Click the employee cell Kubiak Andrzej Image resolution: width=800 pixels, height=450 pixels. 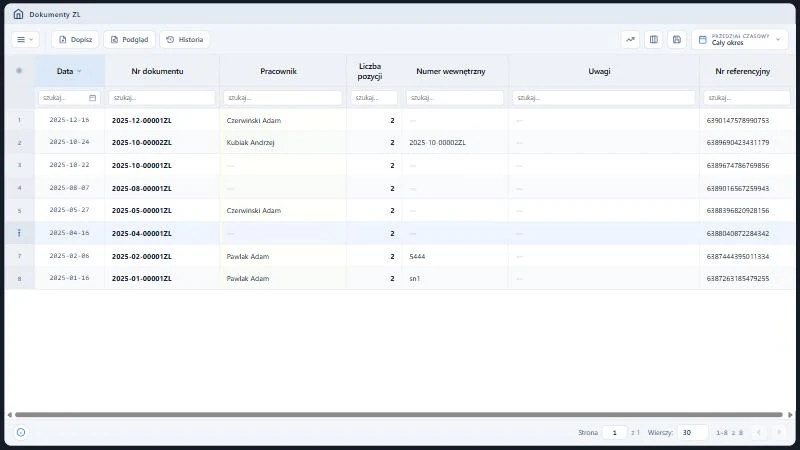(251, 142)
